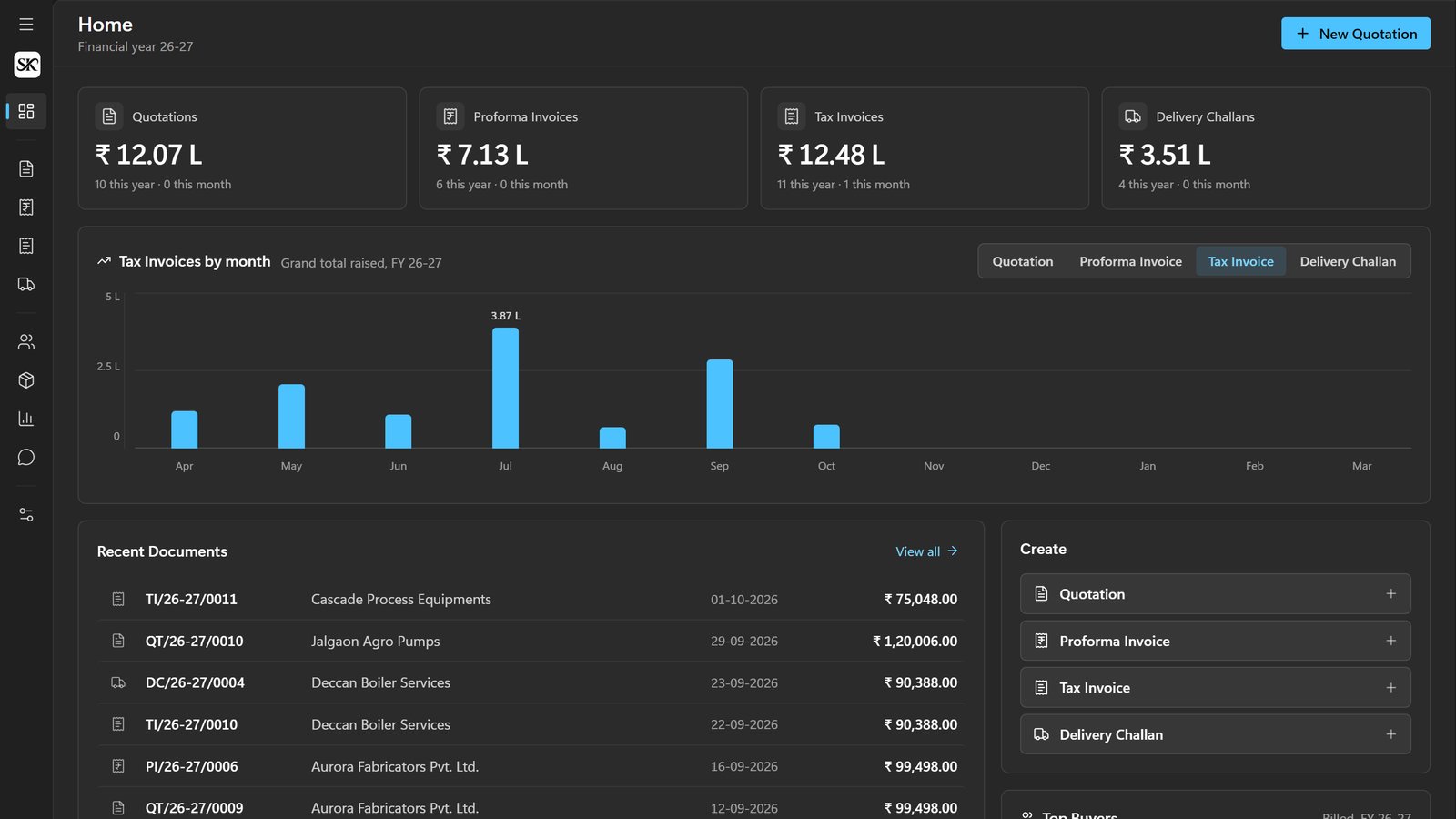This screenshot has width=1456, height=819.
Task: Click Jalgaon Agro Pumps buyer name
Action: click(x=375, y=642)
